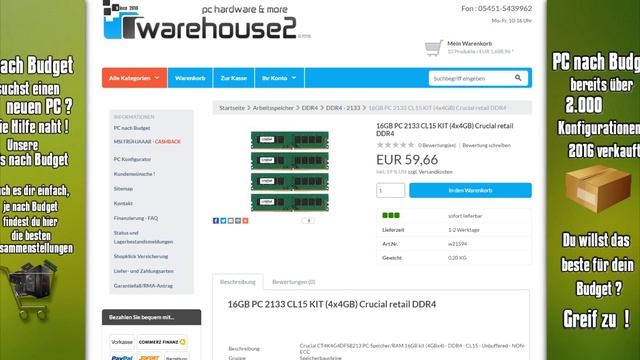Open Garantiefall/RMA-Antrag link
Screen dimensions: 640x360
(143, 286)
